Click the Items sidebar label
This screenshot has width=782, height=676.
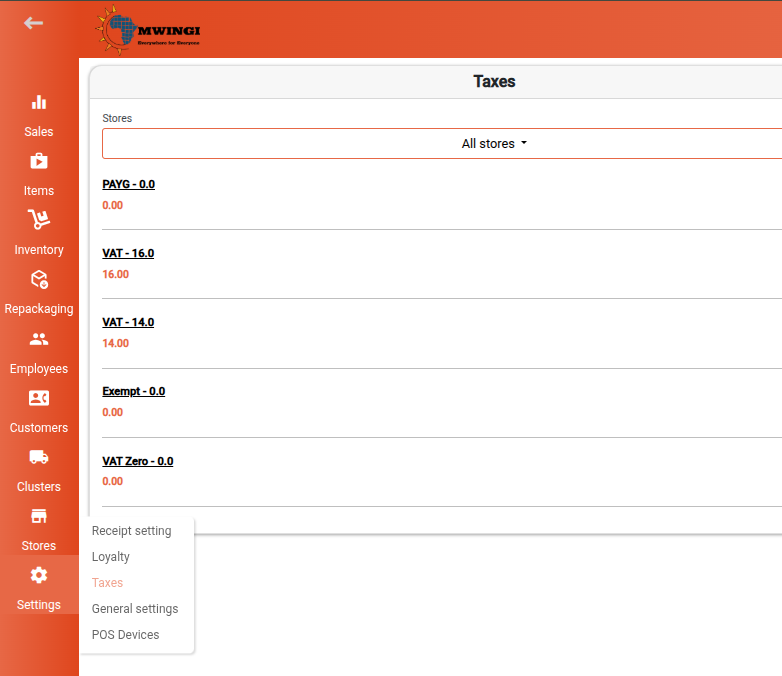coord(39,191)
